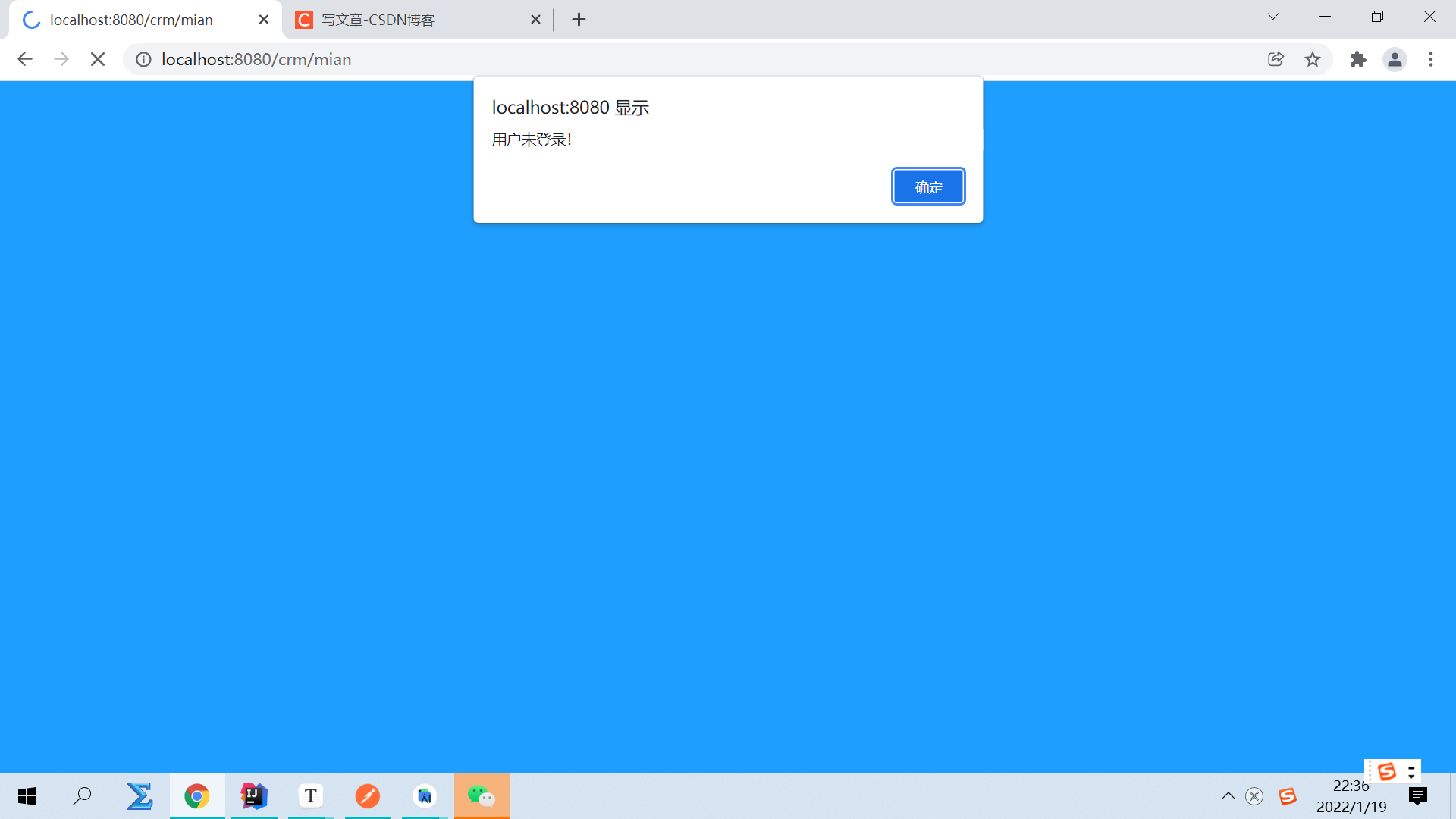Open the share page icon
The width and height of the screenshot is (1456, 819).
[1276, 59]
